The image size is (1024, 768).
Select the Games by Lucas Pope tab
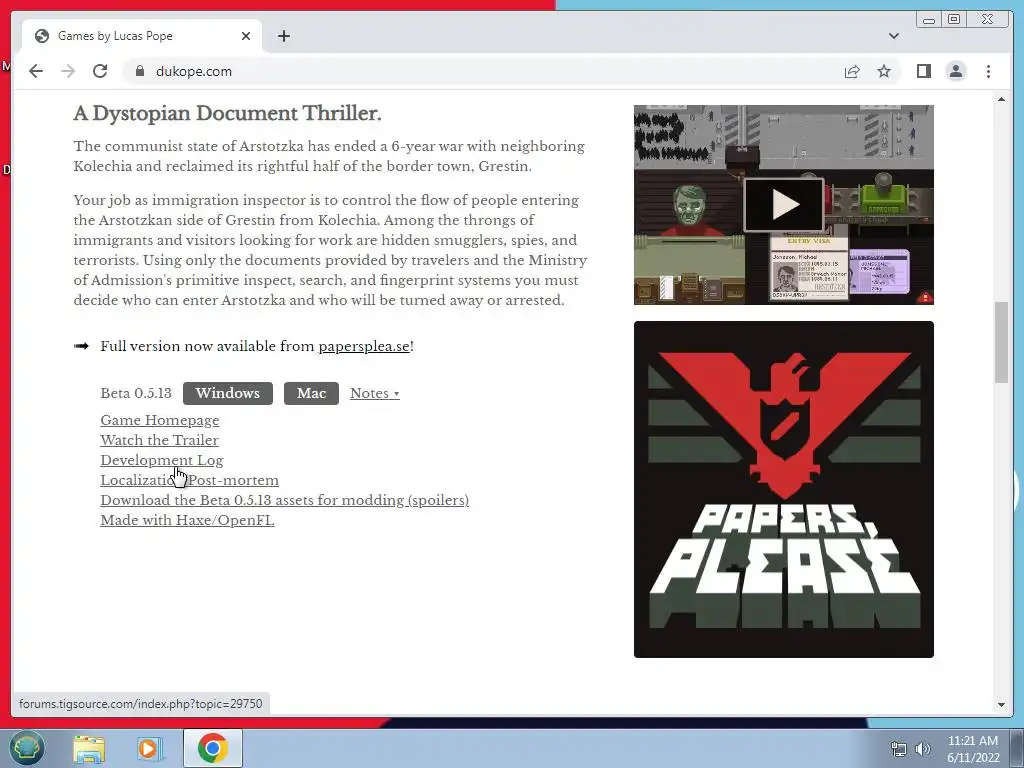click(142, 36)
